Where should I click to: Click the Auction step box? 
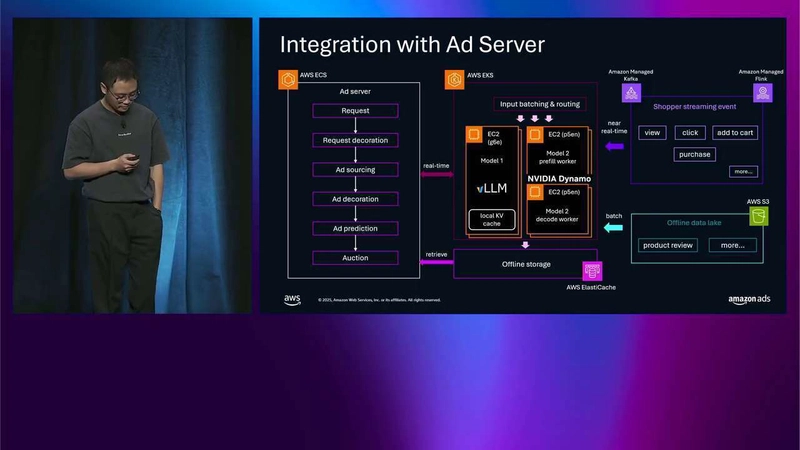tap(355, 258)
